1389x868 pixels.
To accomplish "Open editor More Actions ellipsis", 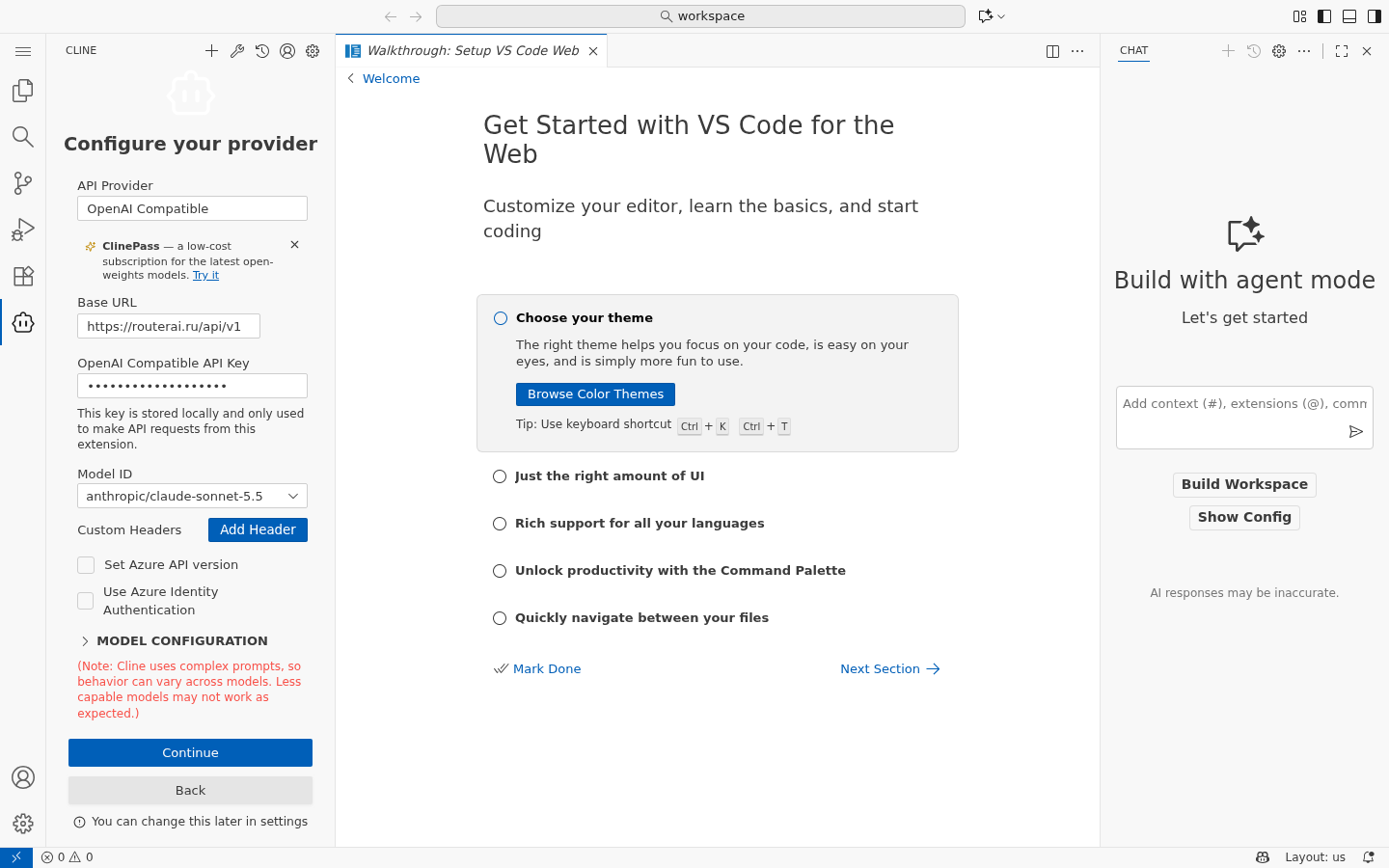I will 1077,51.
